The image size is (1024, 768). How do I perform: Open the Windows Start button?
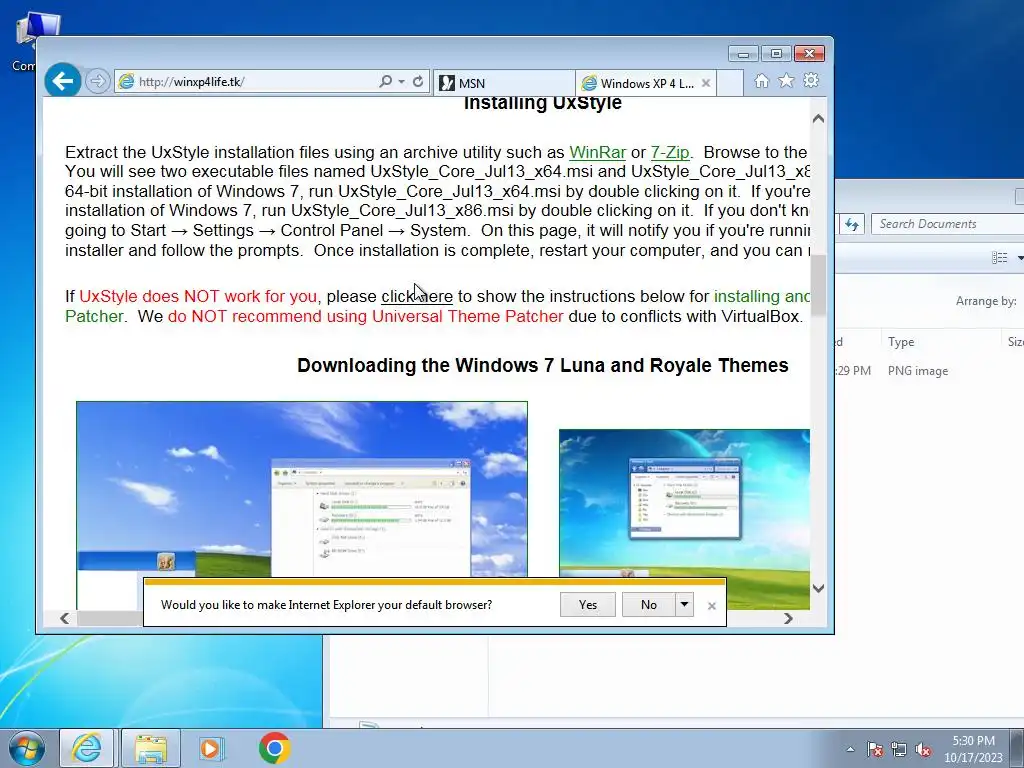pos(26,748)
